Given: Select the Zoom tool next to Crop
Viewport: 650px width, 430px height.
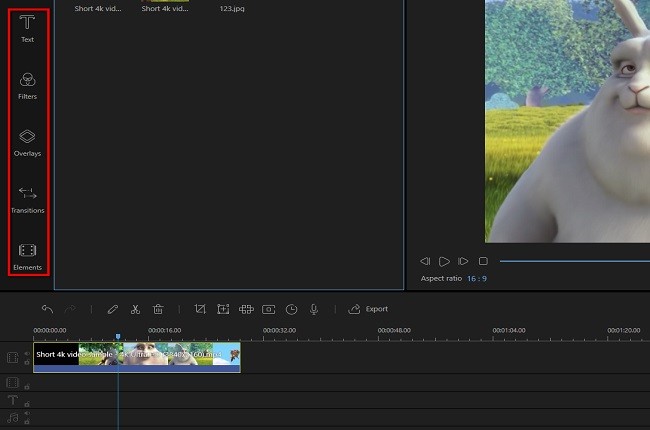Looking at the screenshot, I should 223,309.
